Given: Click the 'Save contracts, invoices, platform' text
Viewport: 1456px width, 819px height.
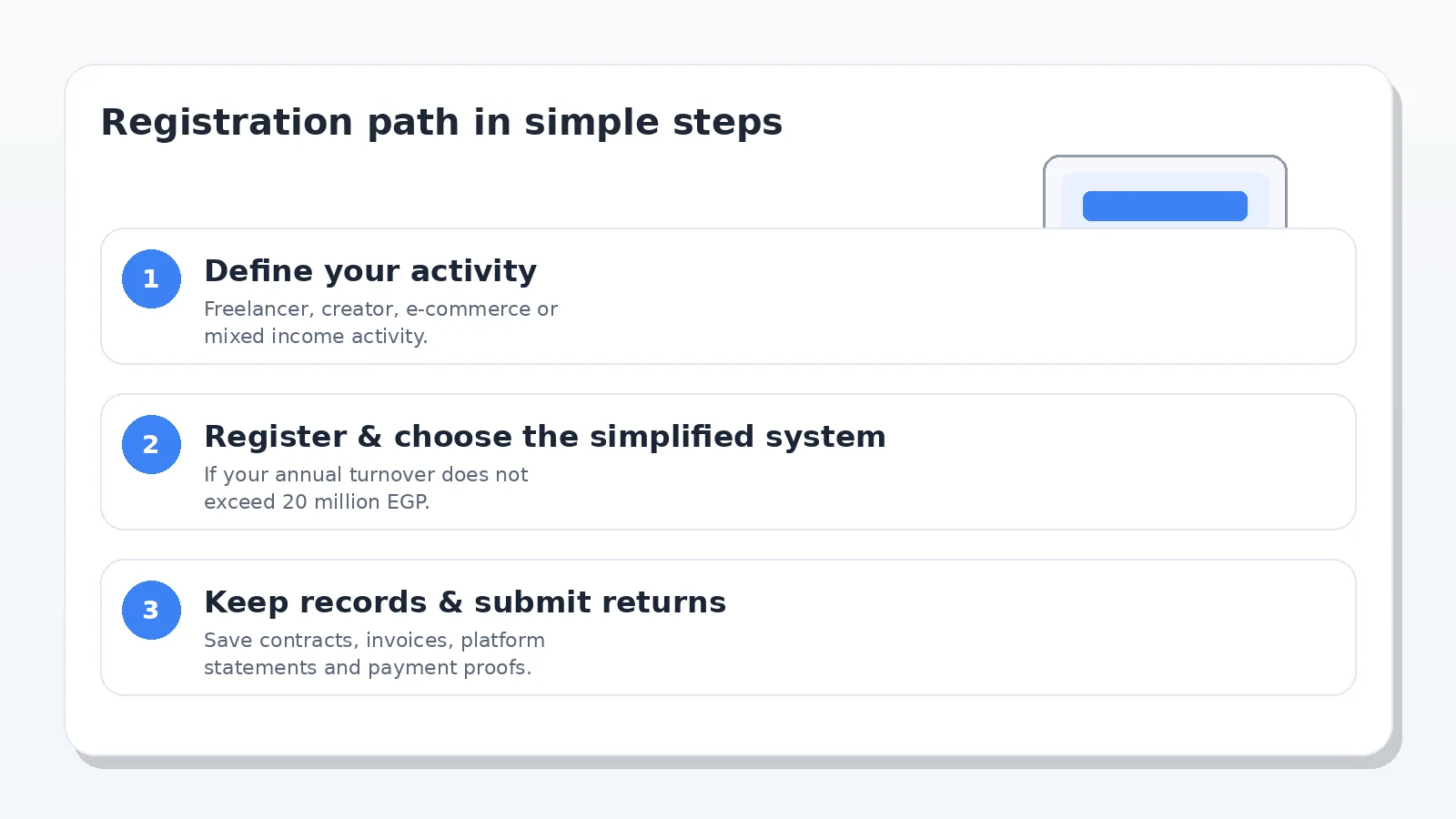Looking at the screenshot, I should pos(374,641).
